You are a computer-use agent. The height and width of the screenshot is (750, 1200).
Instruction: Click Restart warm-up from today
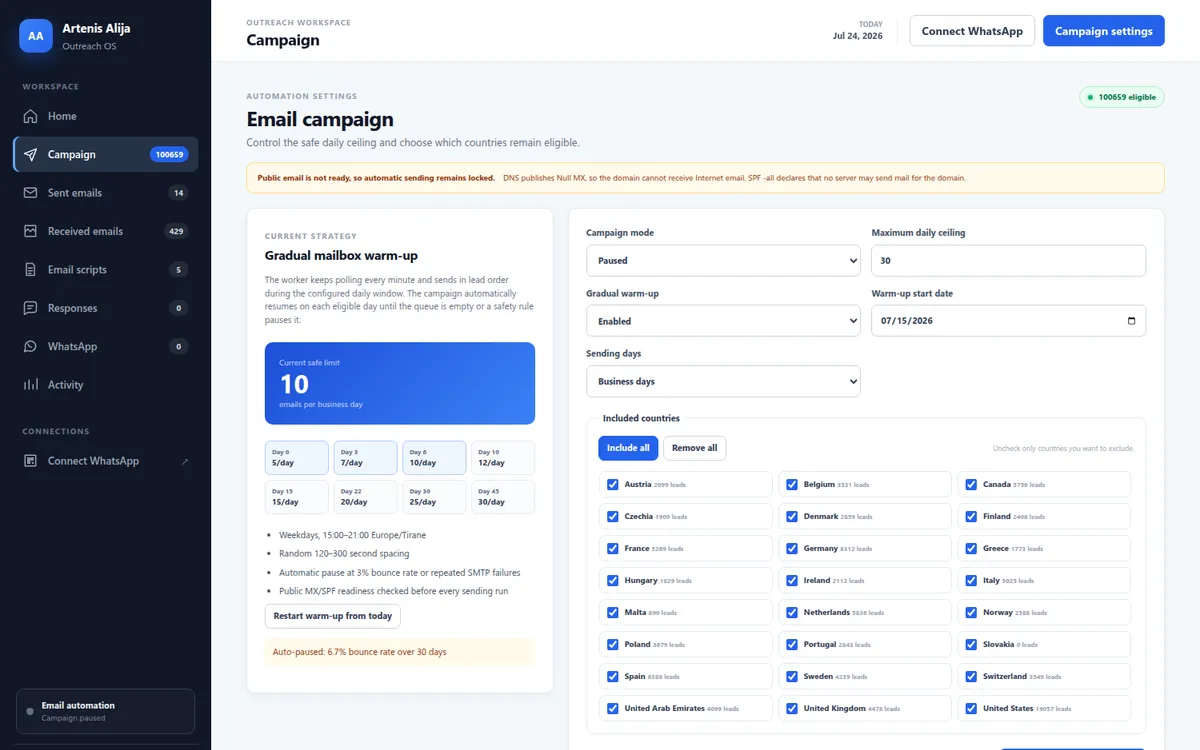coord(333,616)
